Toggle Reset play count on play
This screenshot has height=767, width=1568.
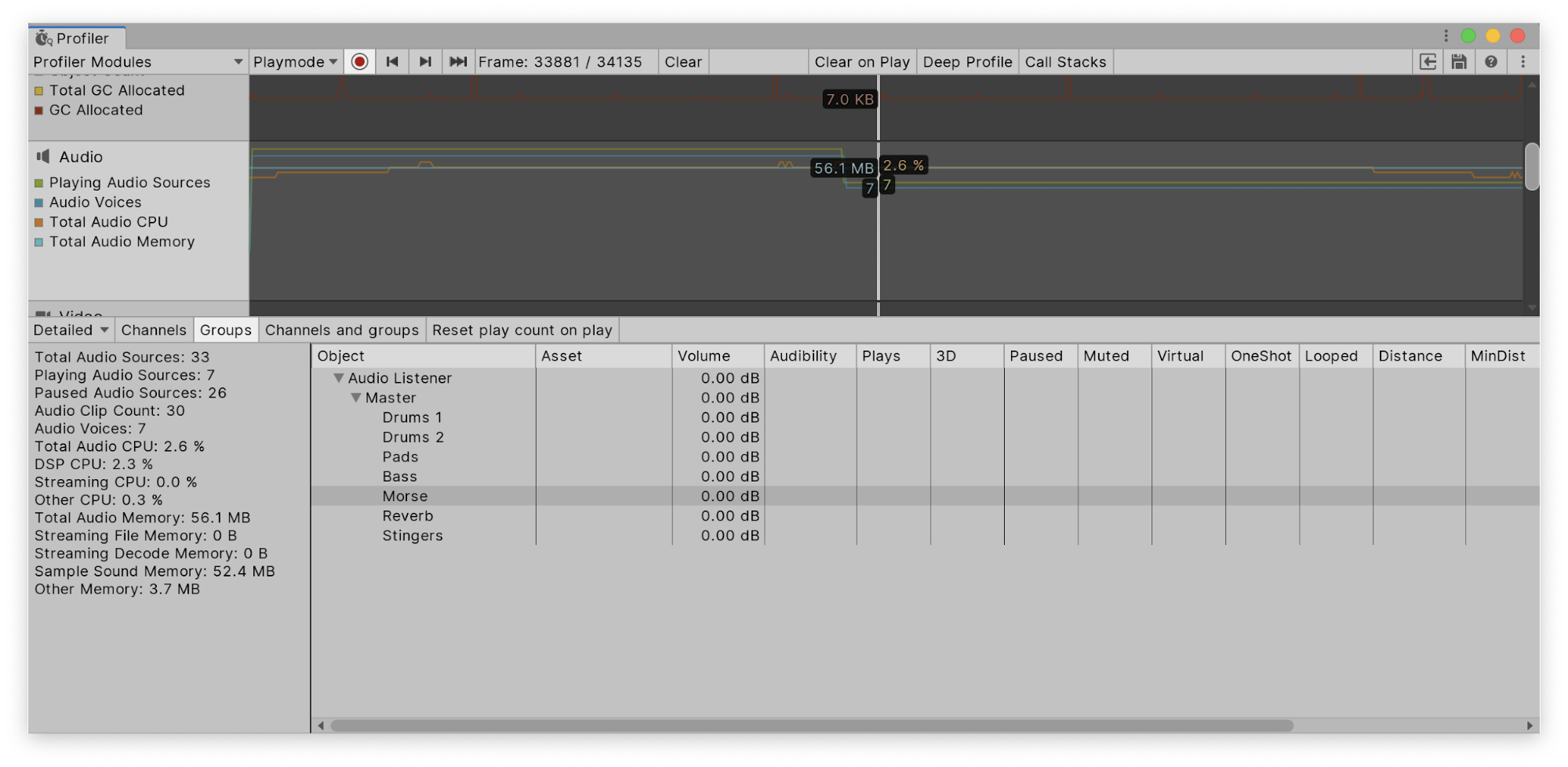click(522, 330)
